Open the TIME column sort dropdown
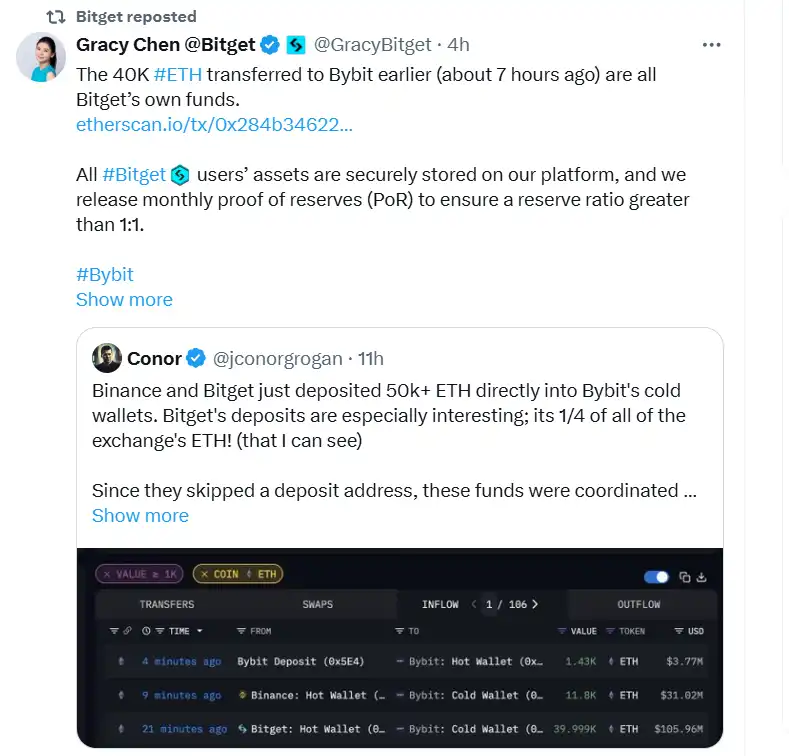Screen dimensions: 789x756 (x=199, y=631)
